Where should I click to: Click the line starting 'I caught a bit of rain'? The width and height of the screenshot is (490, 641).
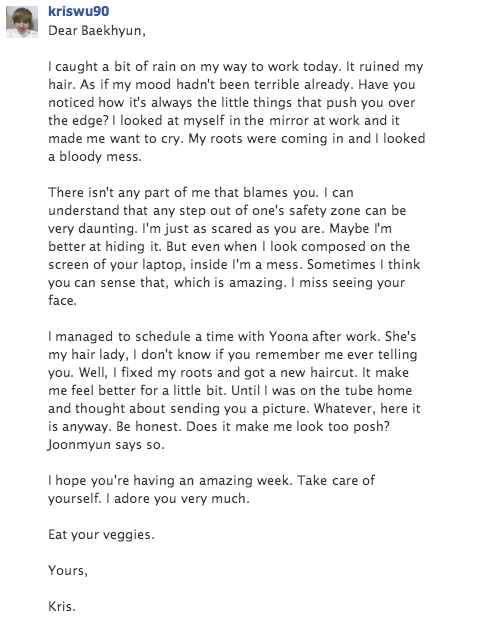click(x=235, y=67)
